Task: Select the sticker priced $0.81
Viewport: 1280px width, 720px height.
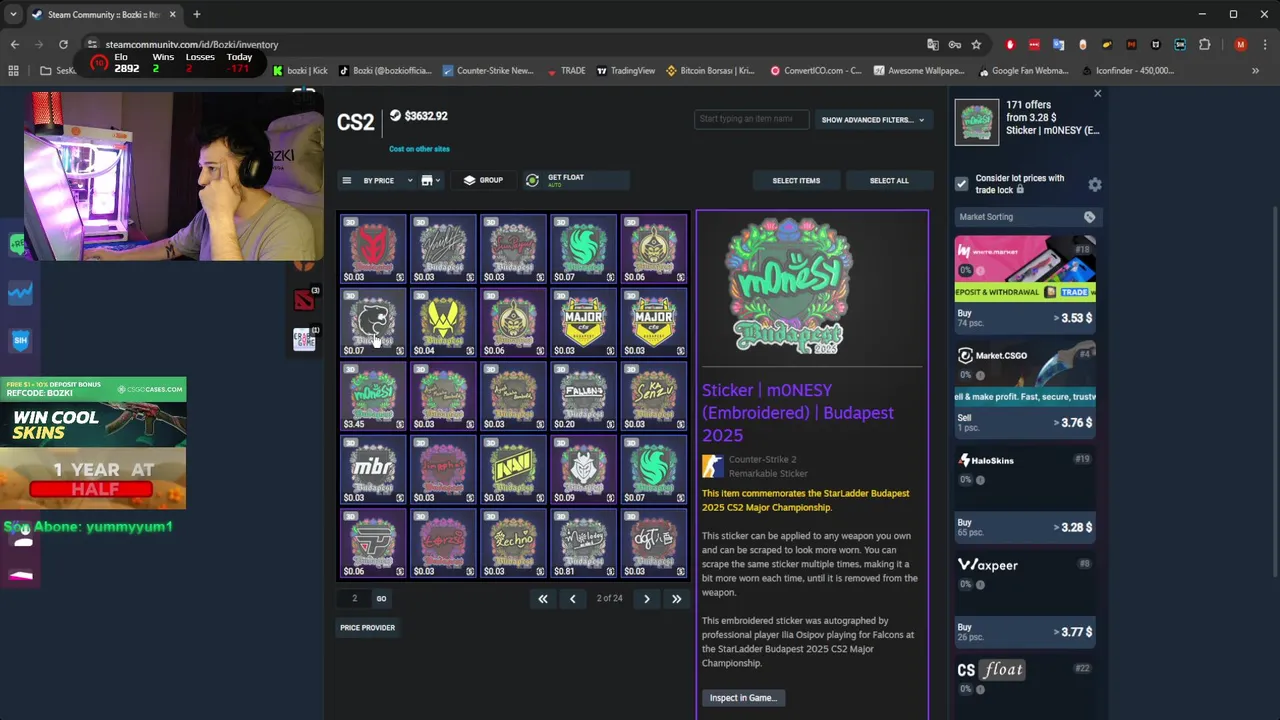Action: click(x=583, y=543)
